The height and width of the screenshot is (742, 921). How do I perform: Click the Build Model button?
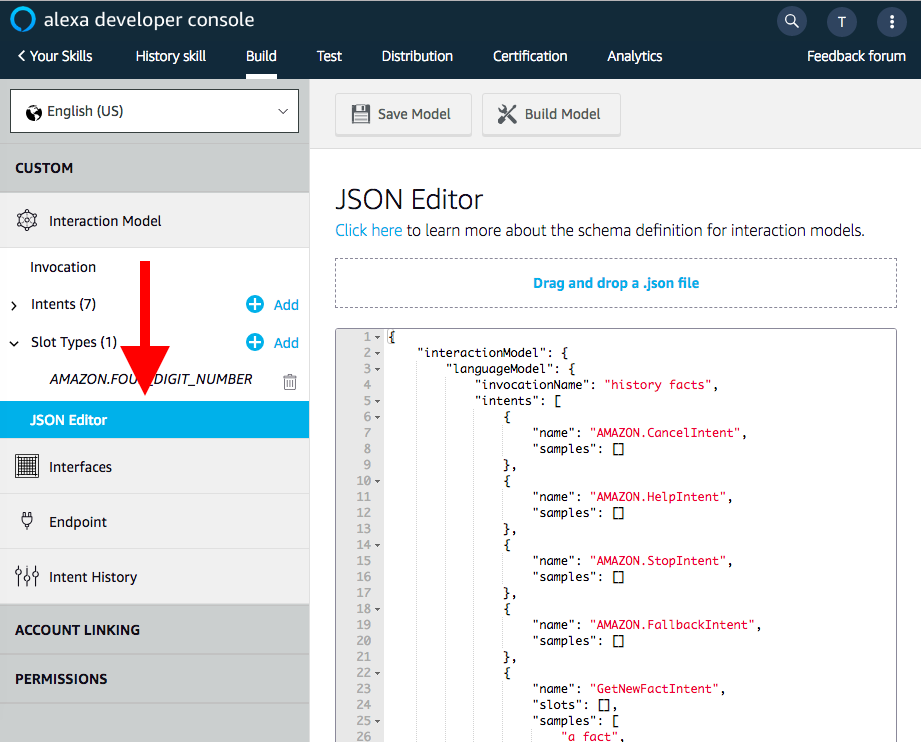tap(550, 114)
